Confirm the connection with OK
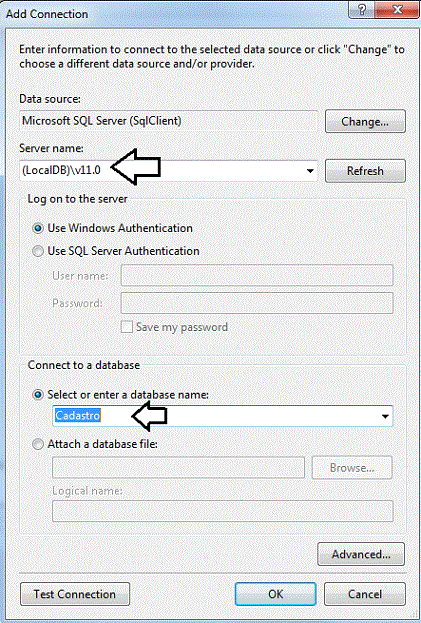This screenshot has width=421, height=623. pyautogui.click(x=275, y=594)
